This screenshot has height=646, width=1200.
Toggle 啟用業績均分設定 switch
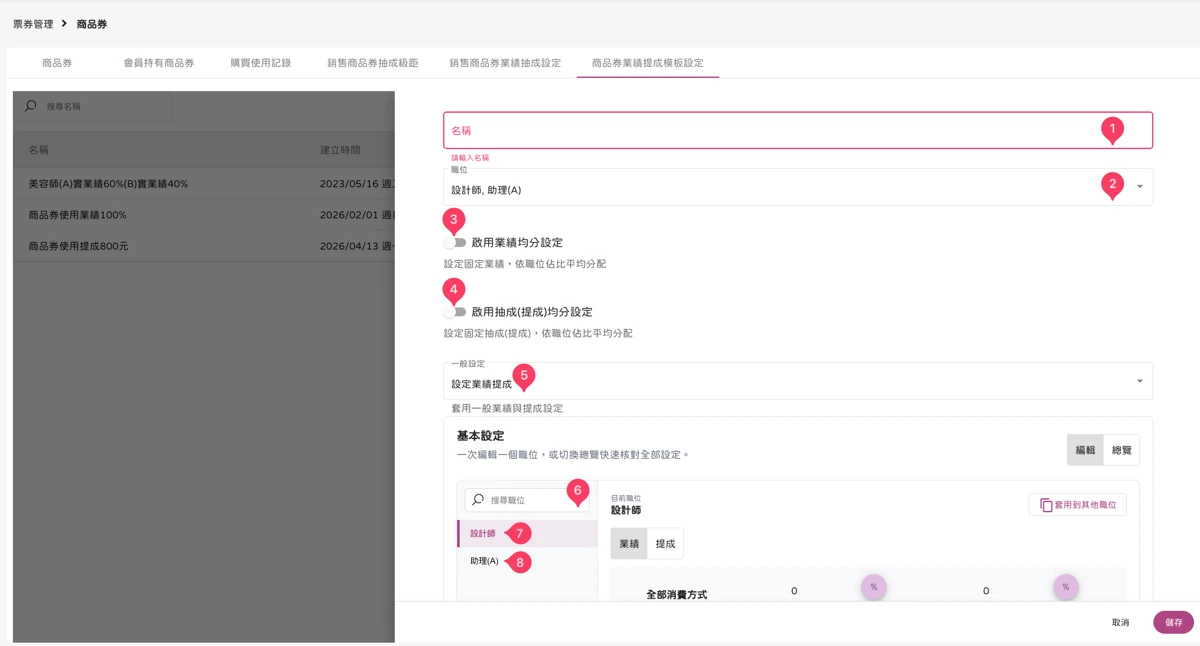pos(456,243)
